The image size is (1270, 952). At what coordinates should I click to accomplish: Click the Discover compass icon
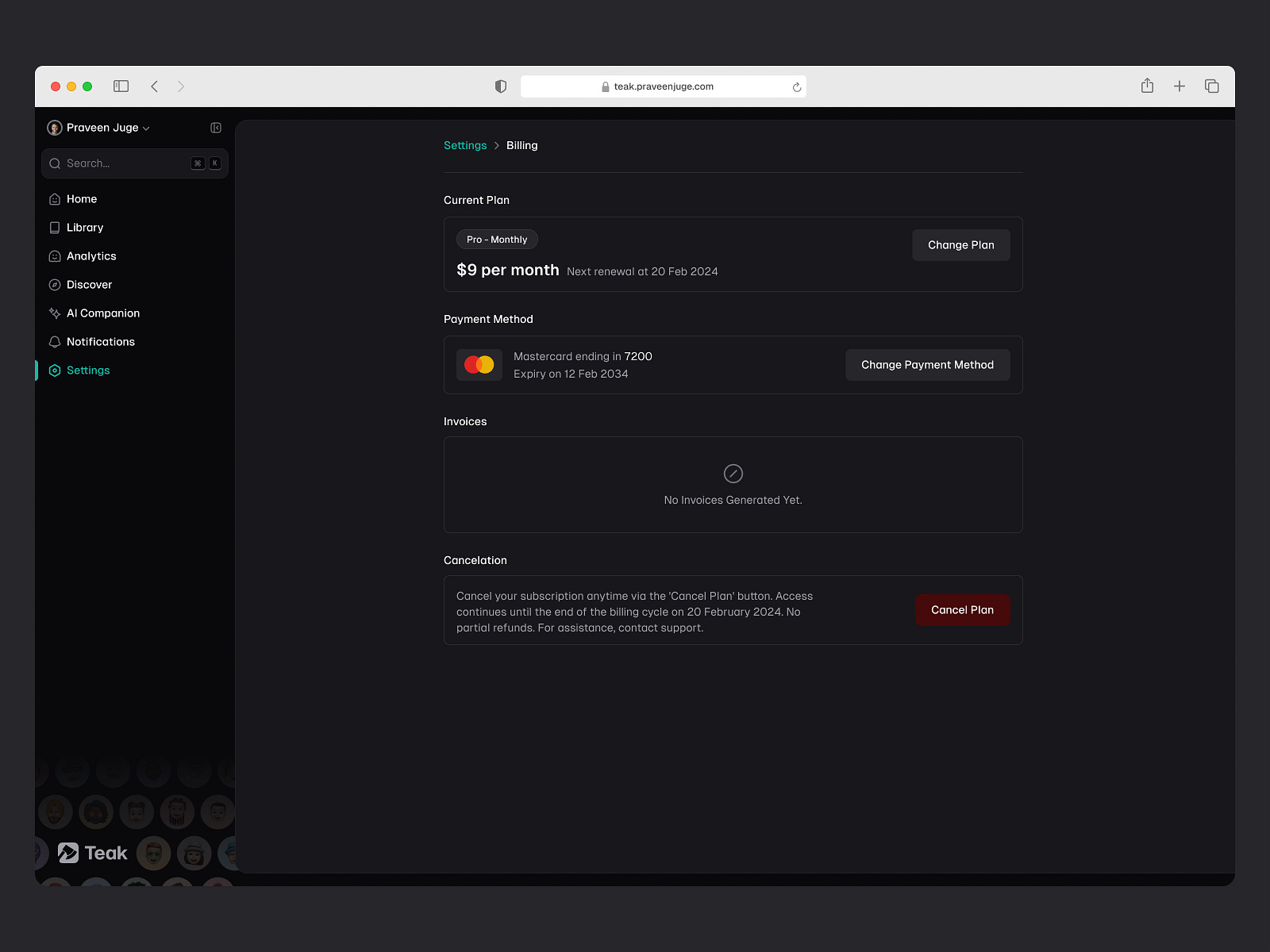tap(54, 284)
